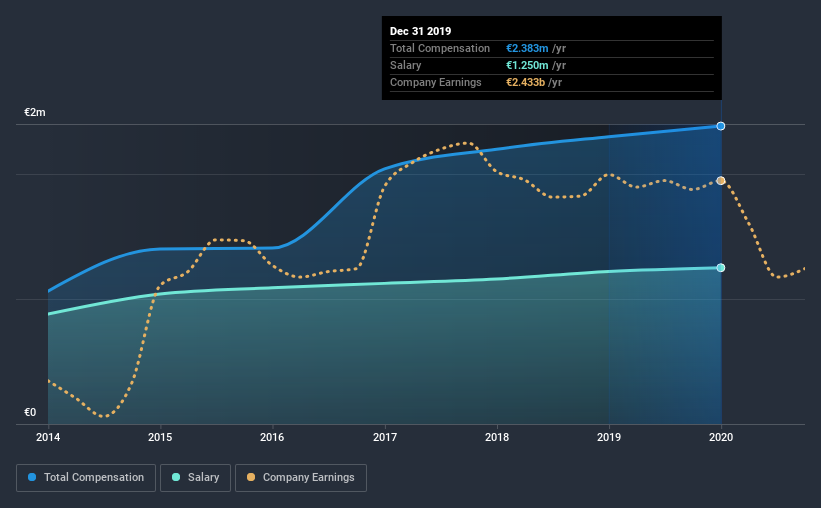The image size is (821, 508).
Task: Select the Company Earnings data point at 2020
Action: point(721,181)
